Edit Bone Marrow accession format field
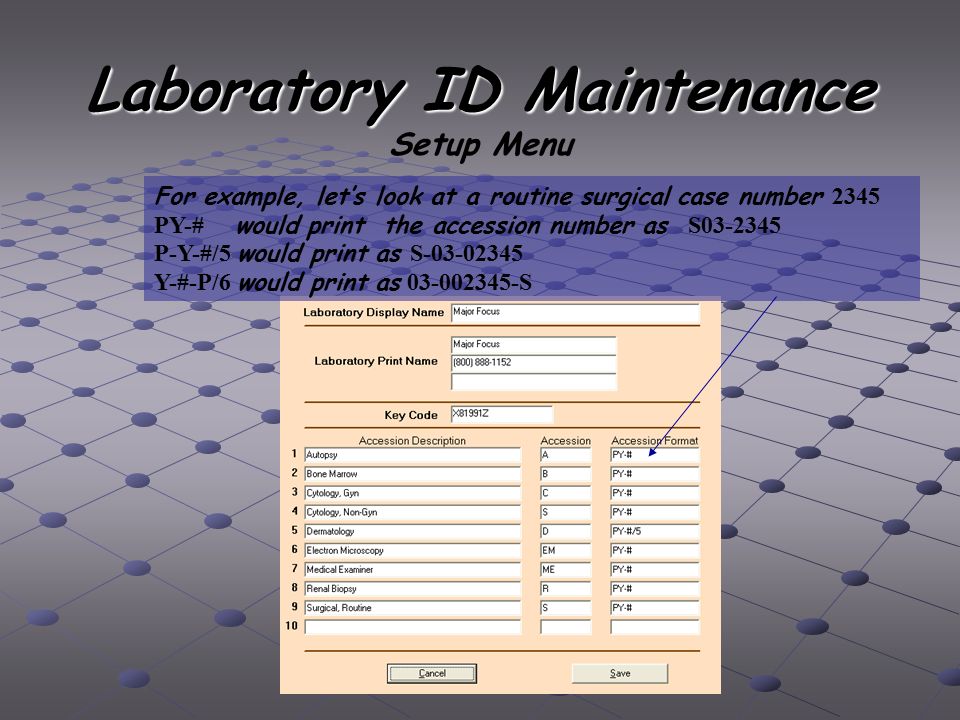Screen dimensions: 960x720 click(x=654, y=474)
